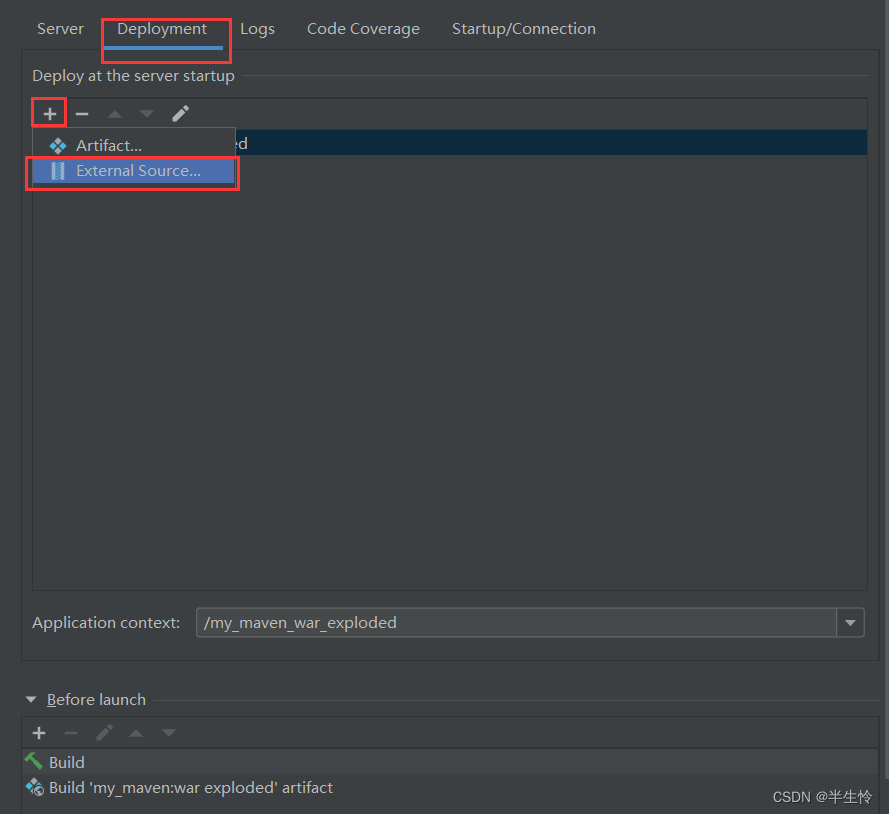Remove the selected deployment with the minus icon

(x=82, y=114)
